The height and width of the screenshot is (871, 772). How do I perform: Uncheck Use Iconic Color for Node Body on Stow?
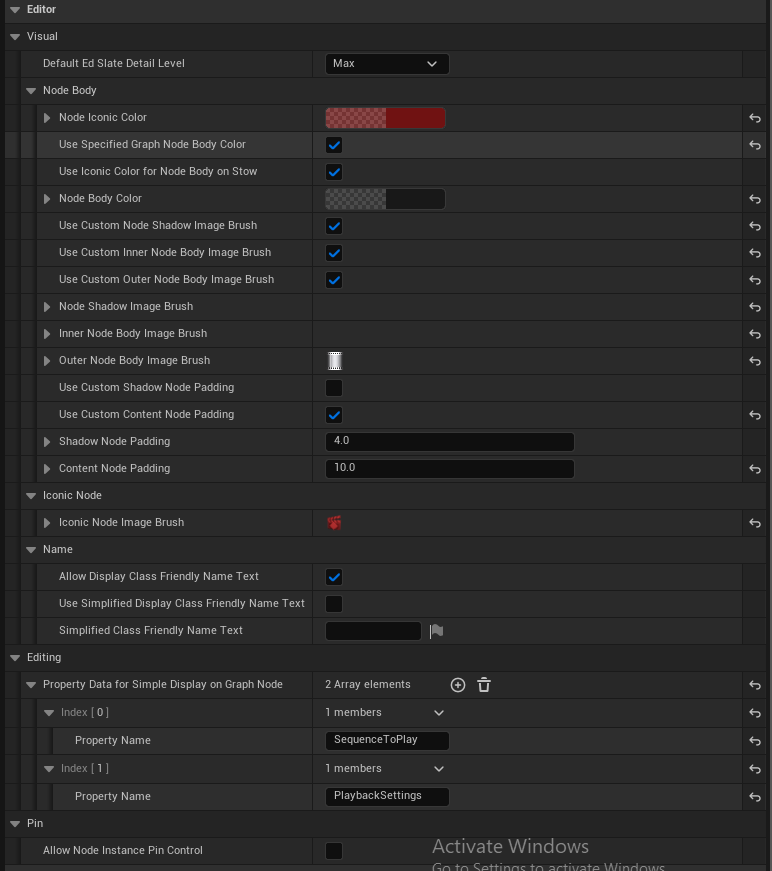334,172
